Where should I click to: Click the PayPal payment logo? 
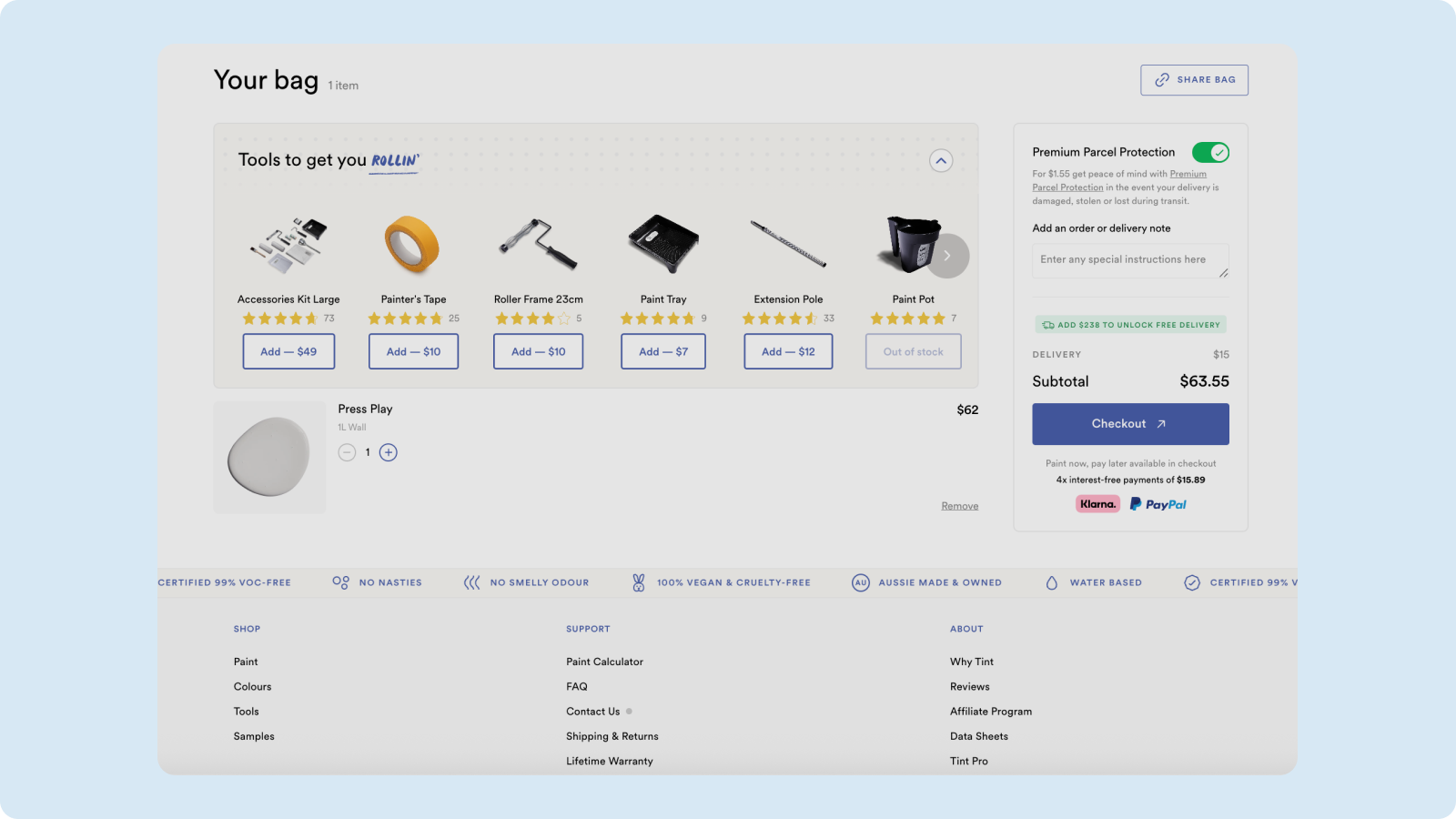(x=1158, y=504)
